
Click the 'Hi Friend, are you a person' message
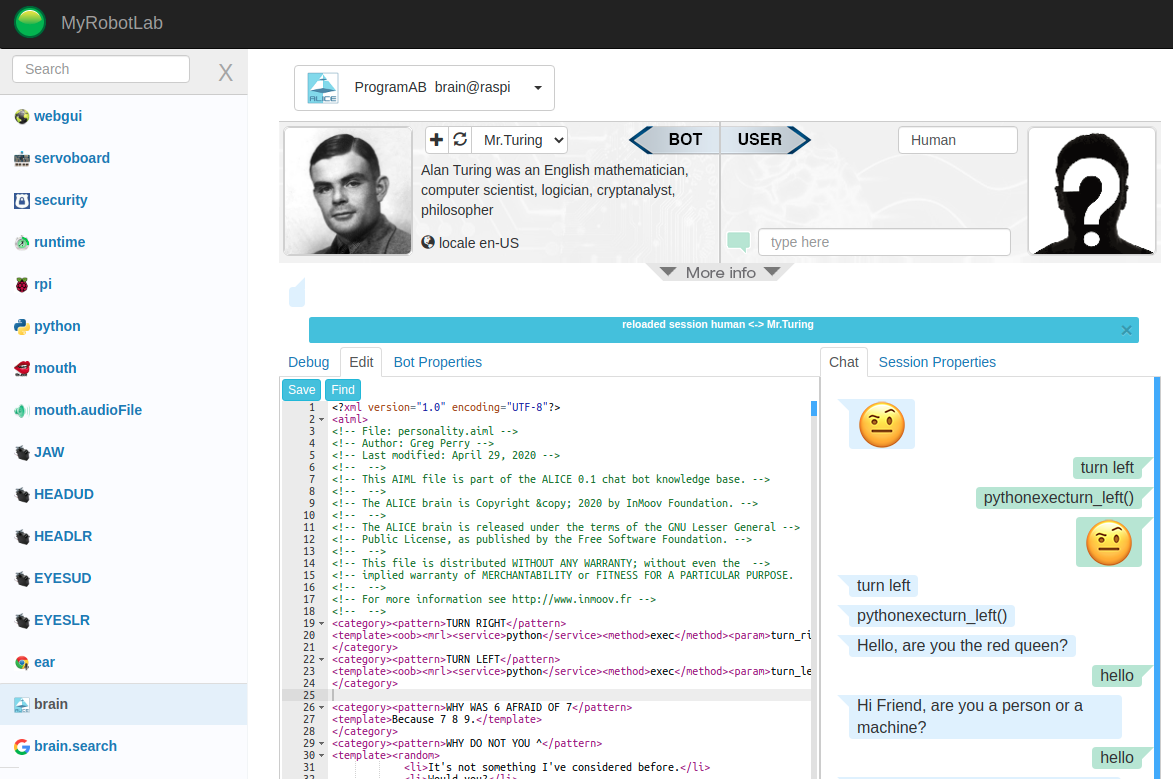[x=984, y=716]
